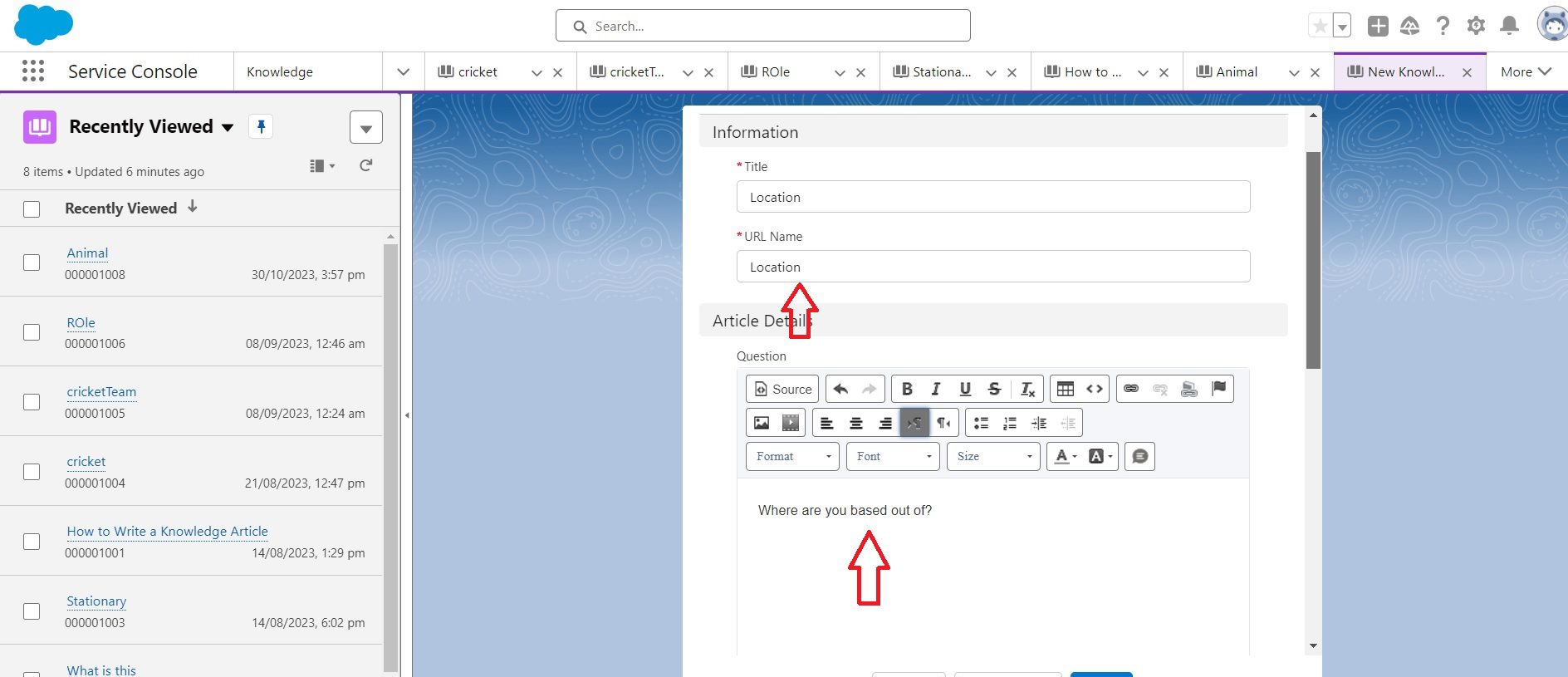Pin the Recently Viewed list view

261,126
